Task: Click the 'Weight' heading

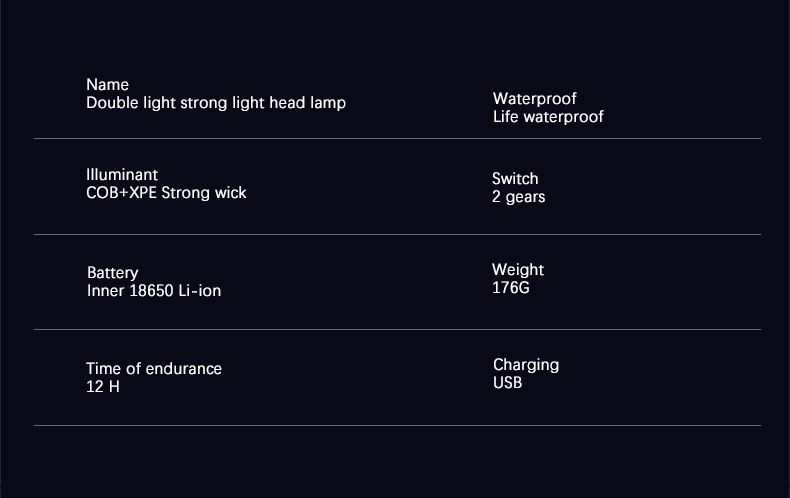Action: point(518,270)
